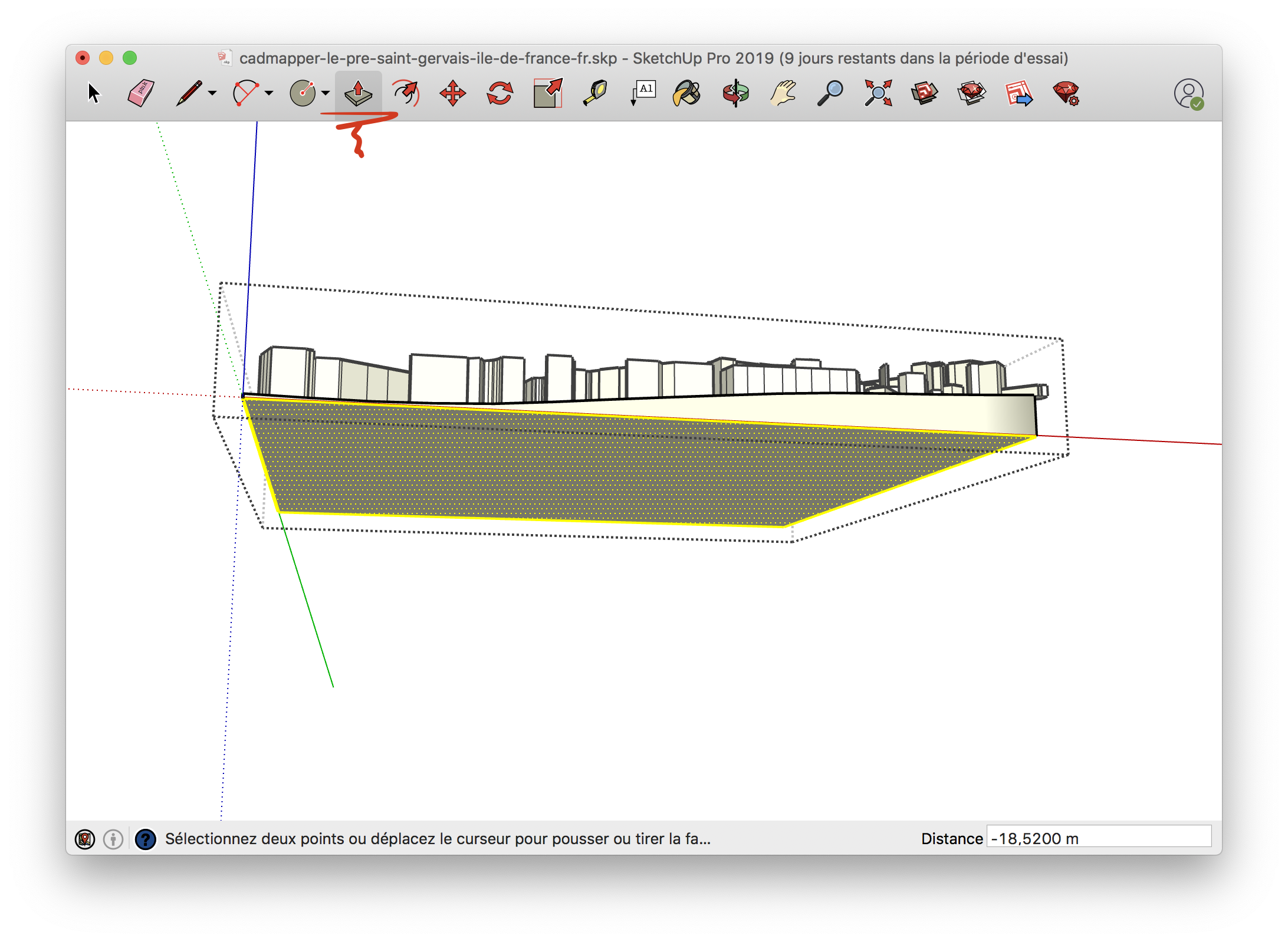
Task: Select the arrow Select tool
Action: coord(94,93)
